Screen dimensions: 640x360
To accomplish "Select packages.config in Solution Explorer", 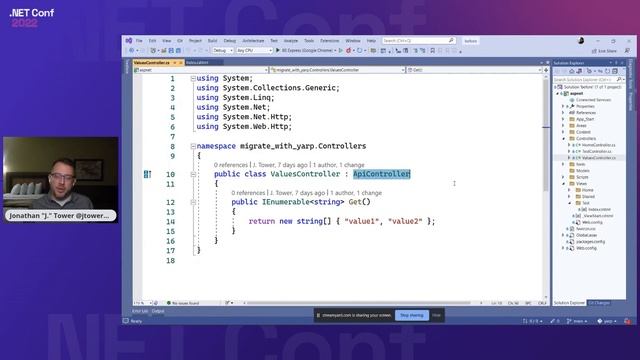I will pyautogui.click(x=591, y=242).
